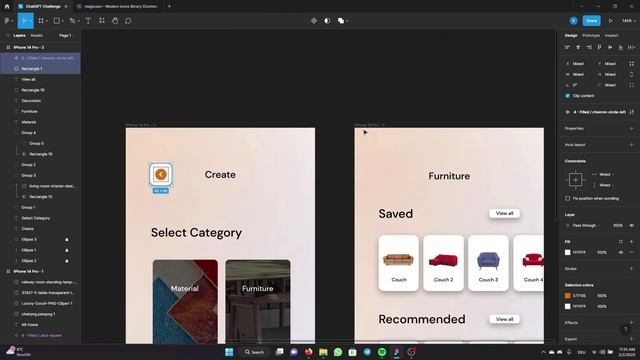The image size is (640, 360).
Task: Open the Page 1 dropdown
Action: (67, 36)
